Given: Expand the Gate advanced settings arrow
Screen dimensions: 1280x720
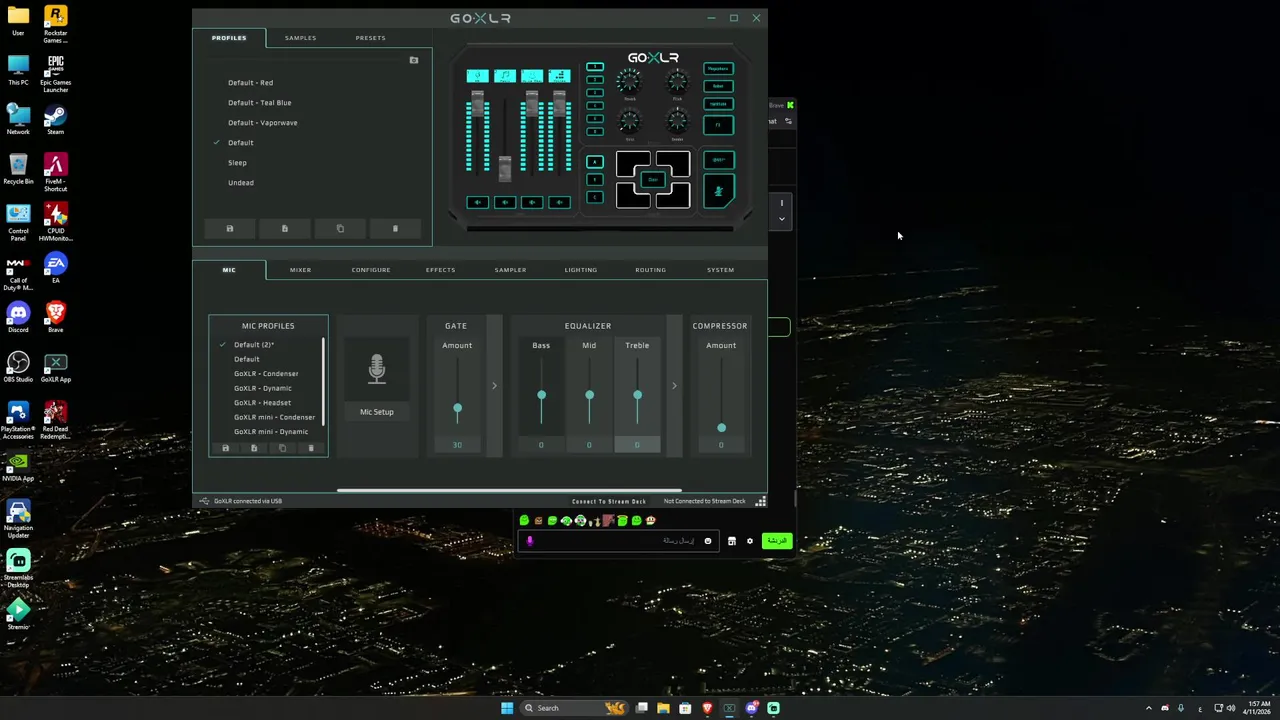Looking at the screenshot, I should [x=494, y=385].
